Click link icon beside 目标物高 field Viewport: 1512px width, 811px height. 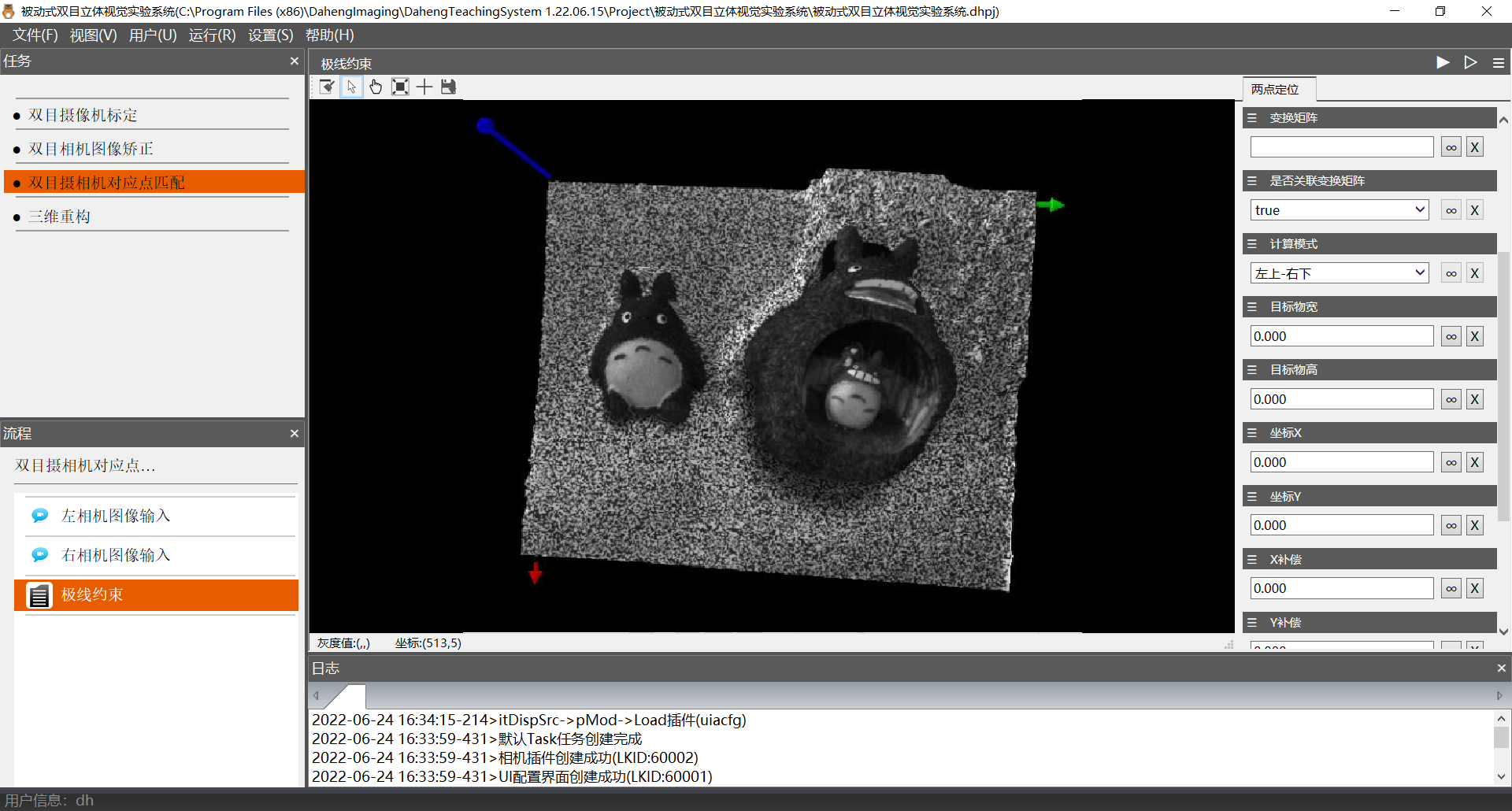point(1451,399)
